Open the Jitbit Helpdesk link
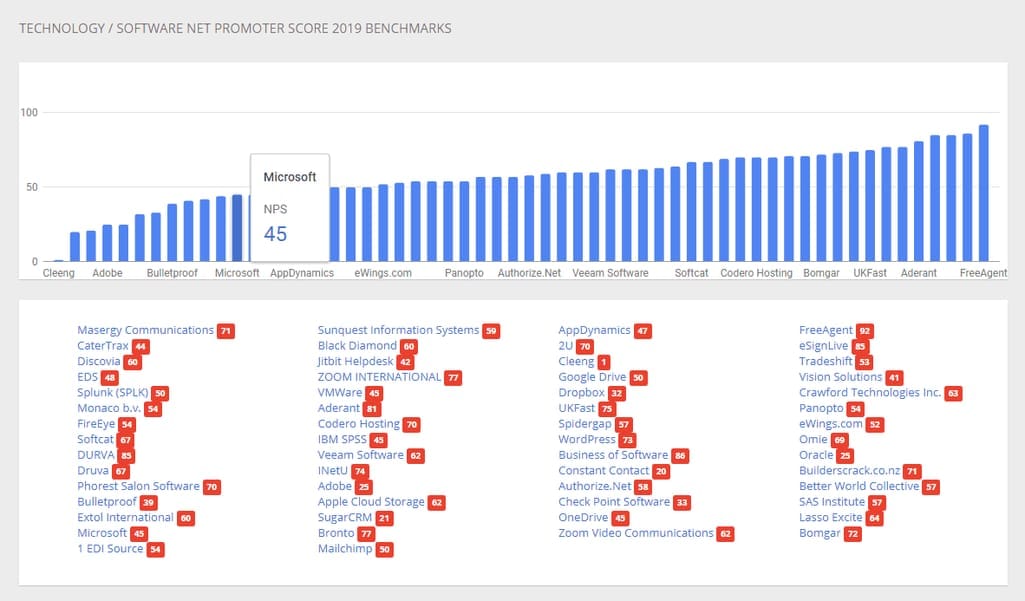The width and height of the screenshot is (1025, 601). [356, 362]
